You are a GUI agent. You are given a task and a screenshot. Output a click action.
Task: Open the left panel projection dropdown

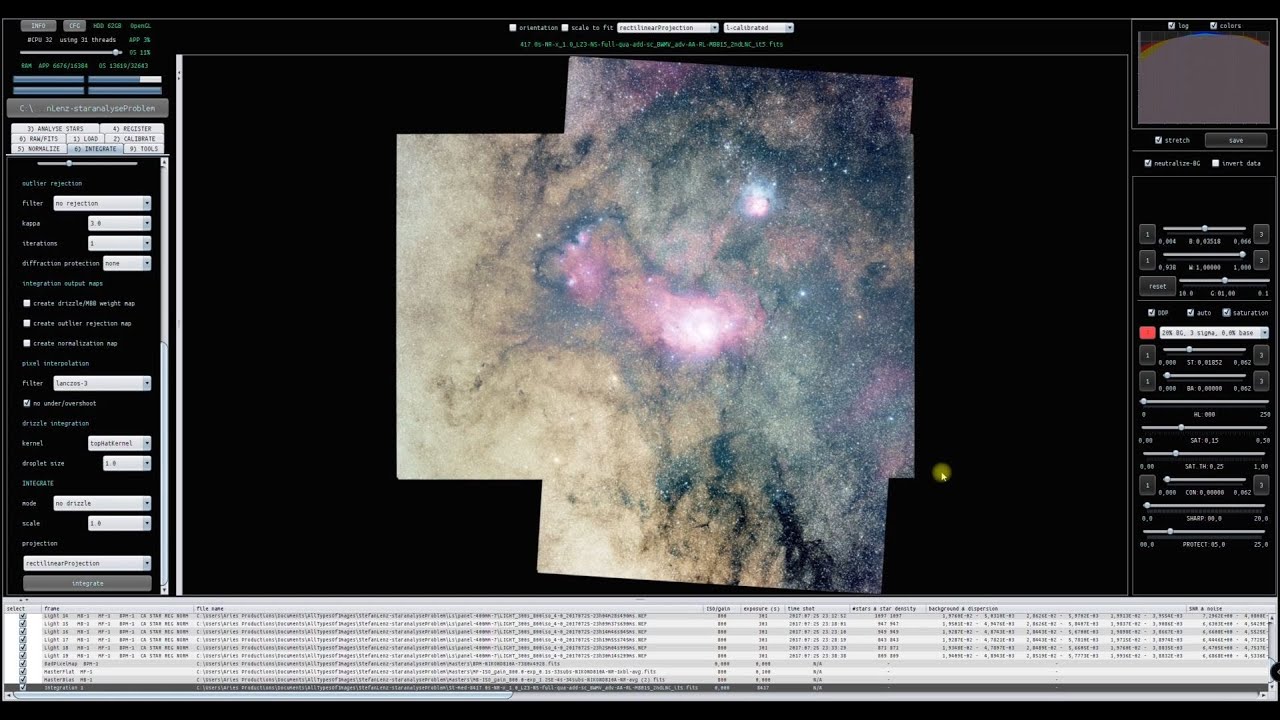coord(87,563)
